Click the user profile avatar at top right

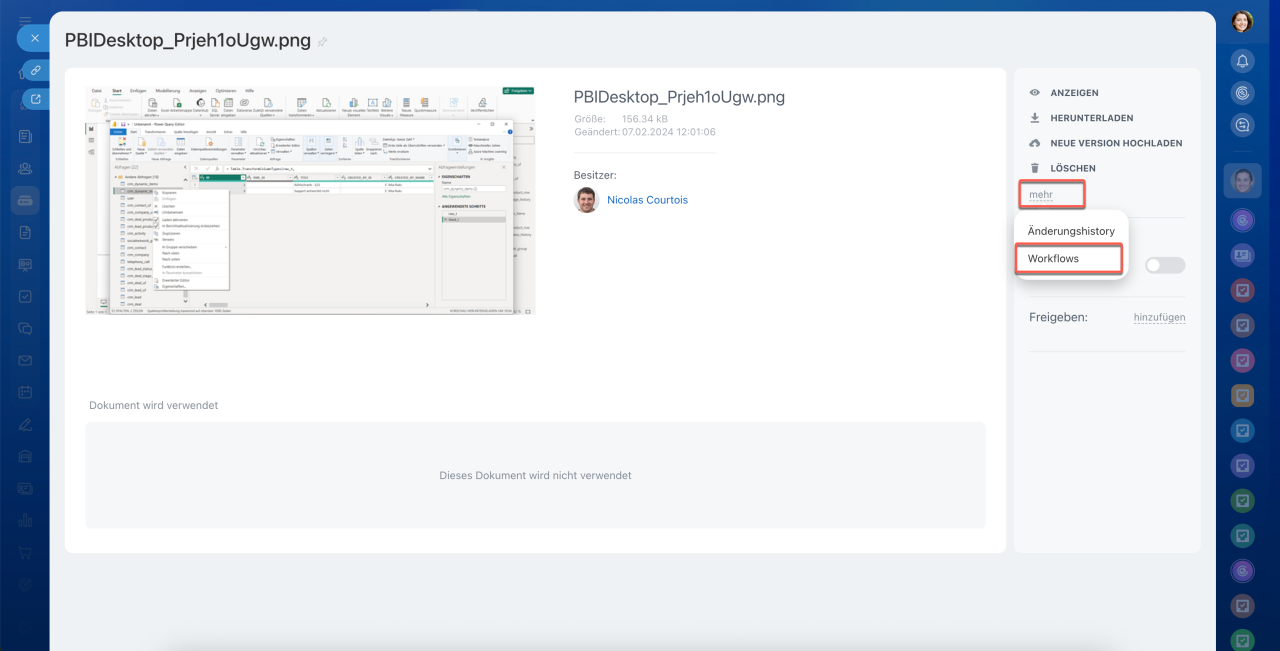[1242, 22]
